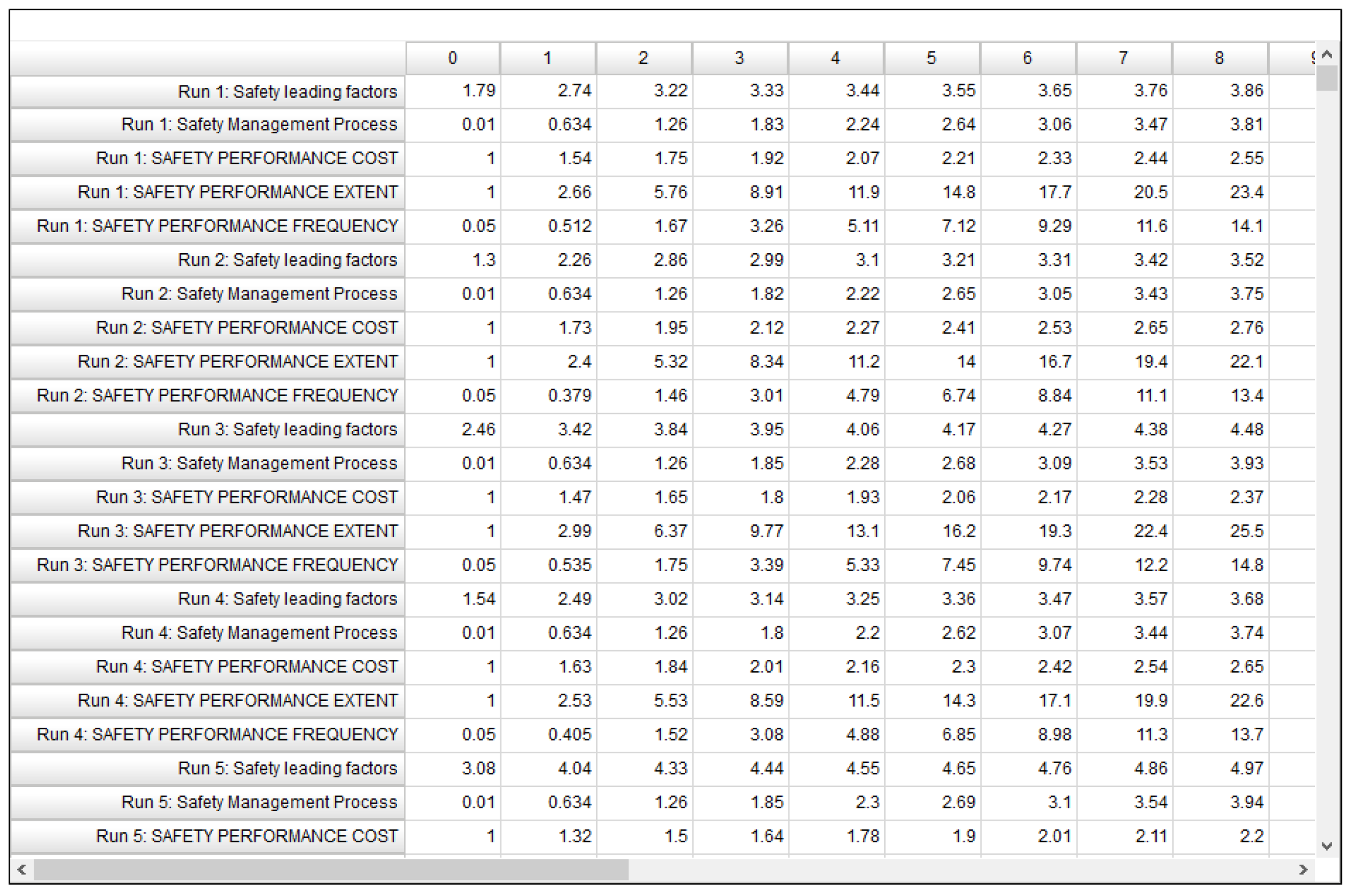The image size is (1352, 896).
Task: Click cell 1.79 in Run 1 leading factors
Action: point(477,90)
